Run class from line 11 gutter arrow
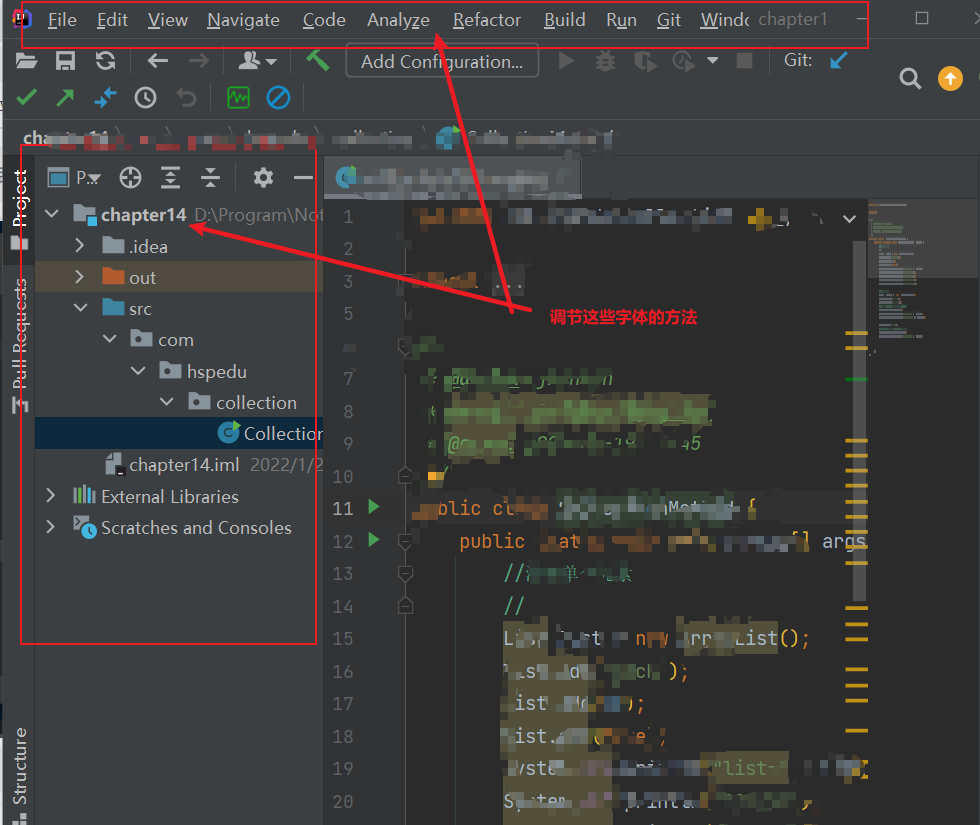980x825 pixels. click(374, 507)
